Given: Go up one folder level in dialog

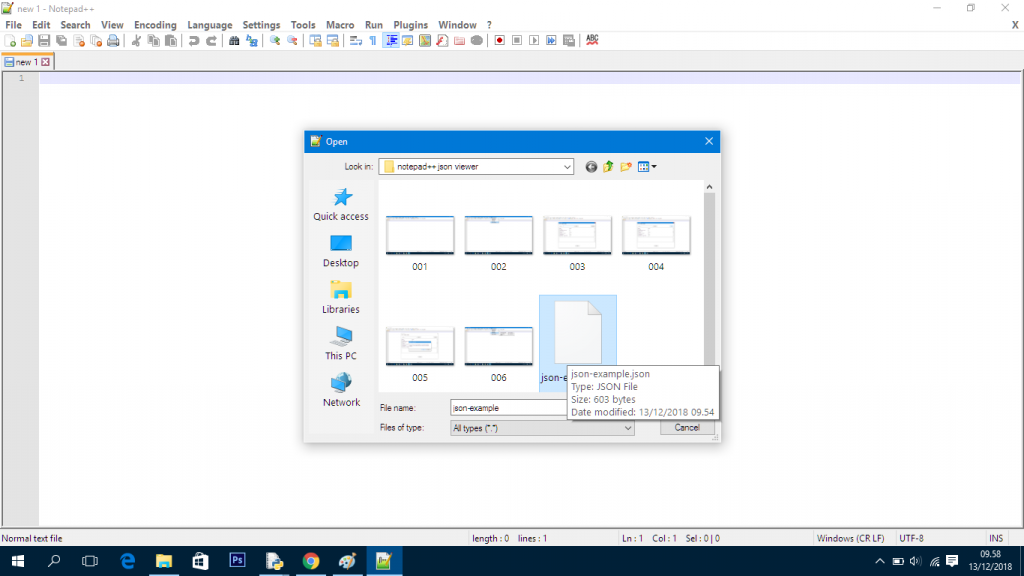Looking at the screenshot, I should point(608,167).
